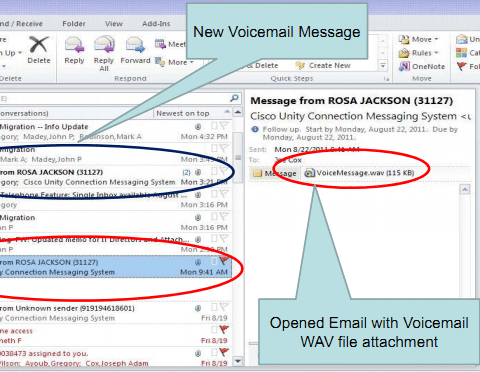
Task: Expand the Move dropdown
Action: click(419, 39)
